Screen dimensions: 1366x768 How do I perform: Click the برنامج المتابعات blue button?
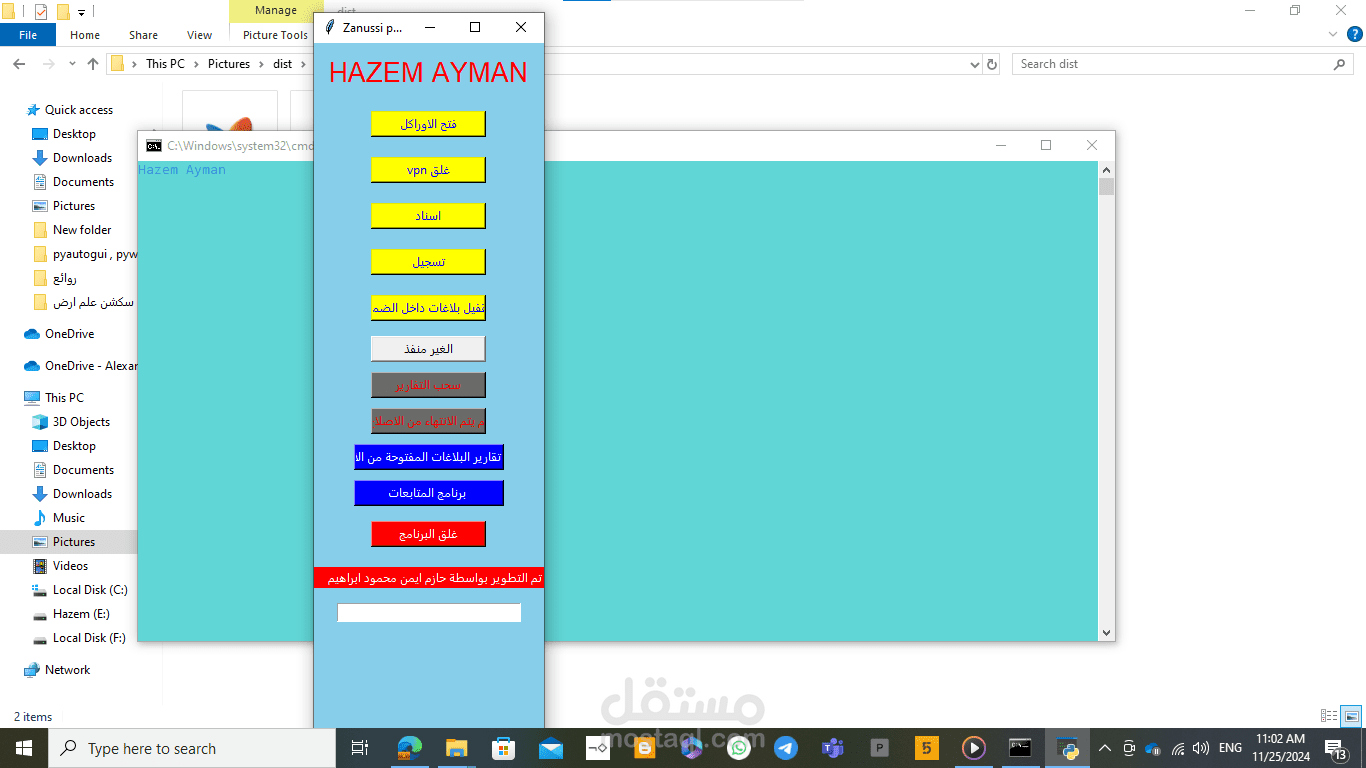[428, 493]
